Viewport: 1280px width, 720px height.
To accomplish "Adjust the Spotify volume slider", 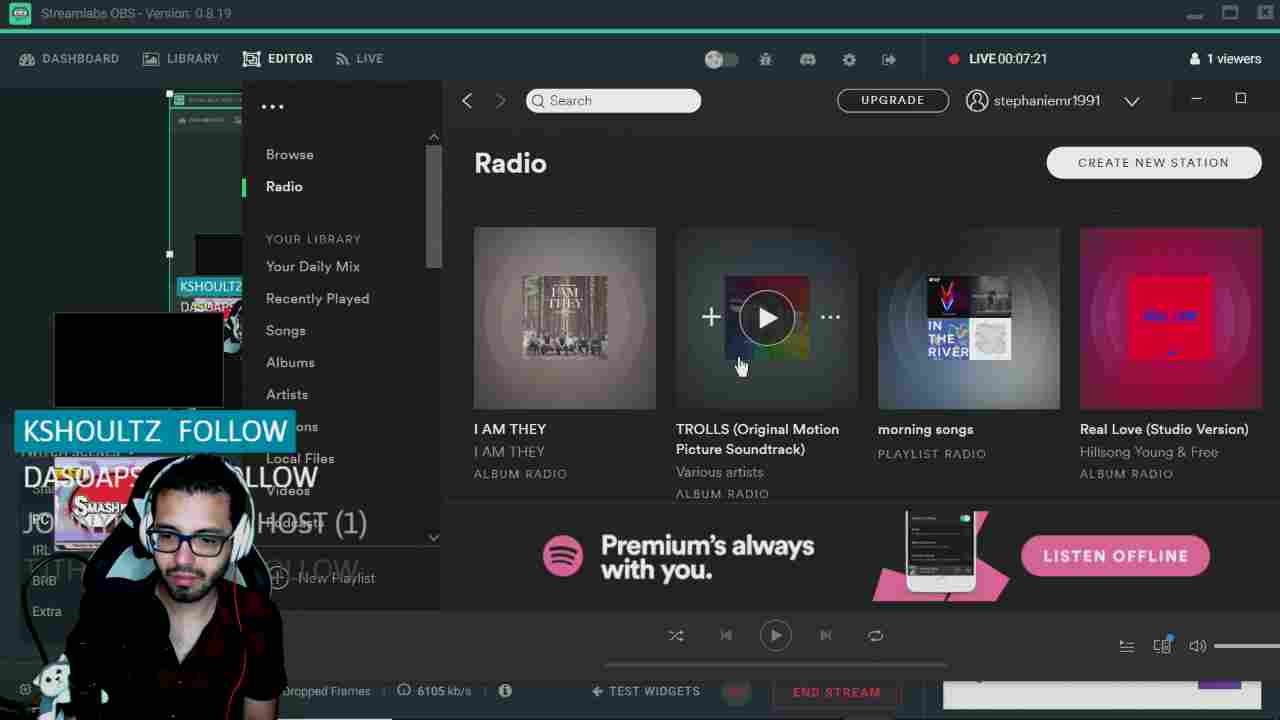I will pos(1246,646).
